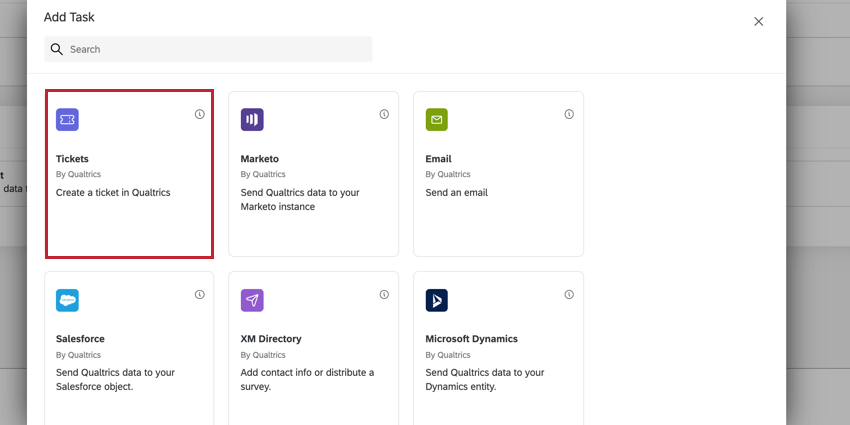Open info icon on Email card

coord(569,114)
